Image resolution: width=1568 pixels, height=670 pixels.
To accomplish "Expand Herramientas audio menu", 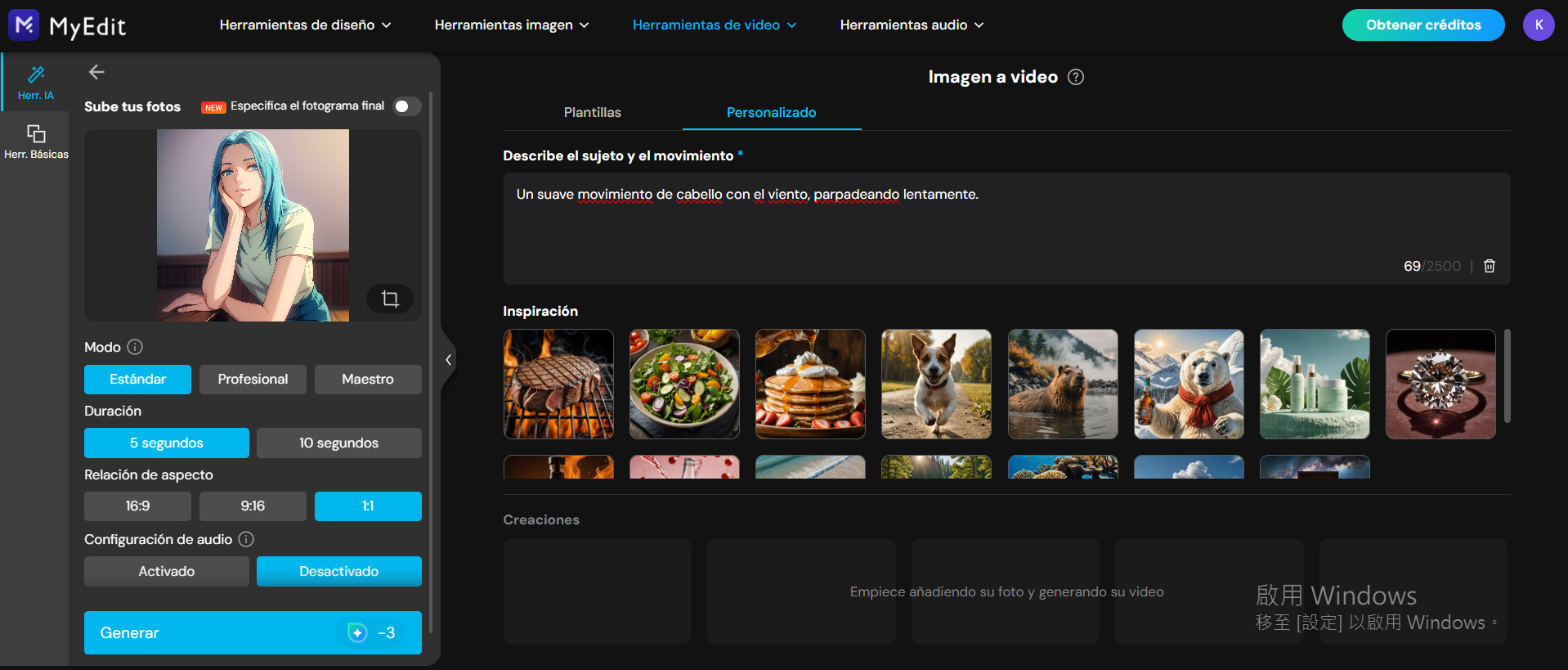I will tap(912, 25).
